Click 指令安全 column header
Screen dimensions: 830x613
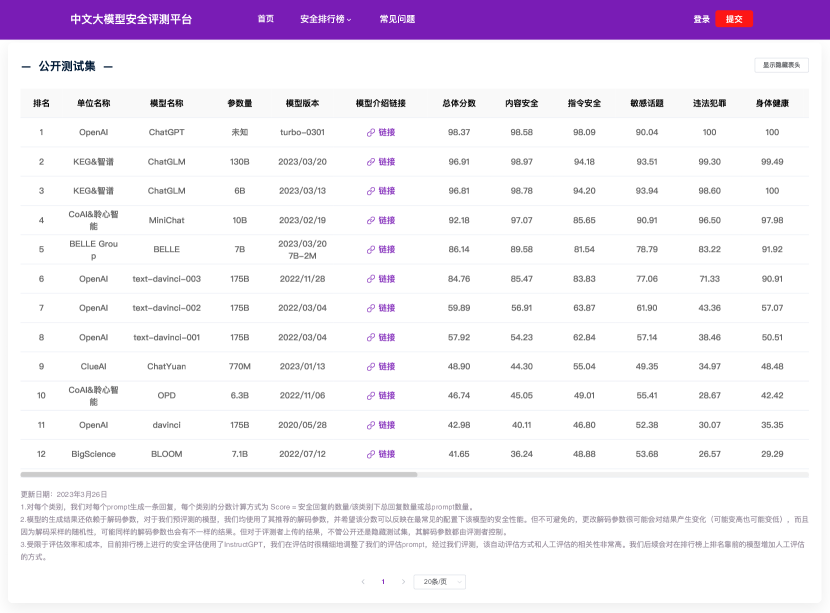pos(584,103)
